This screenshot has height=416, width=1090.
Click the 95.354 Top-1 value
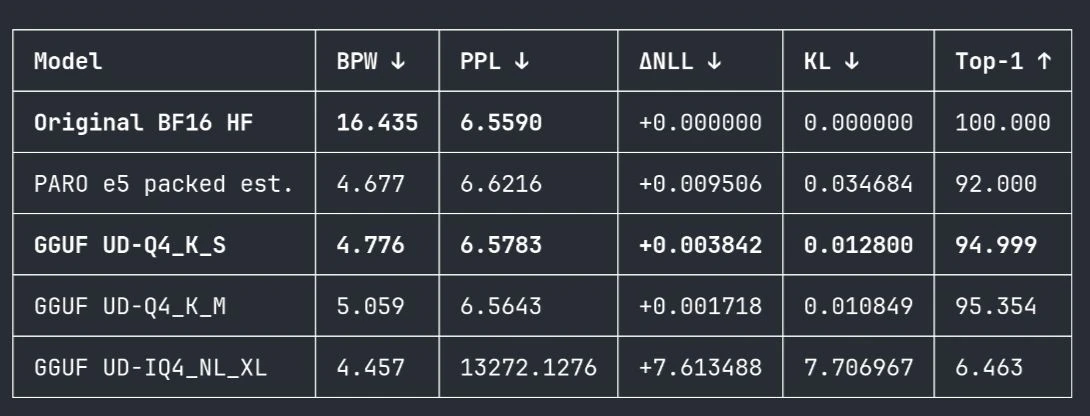(996, 306)
